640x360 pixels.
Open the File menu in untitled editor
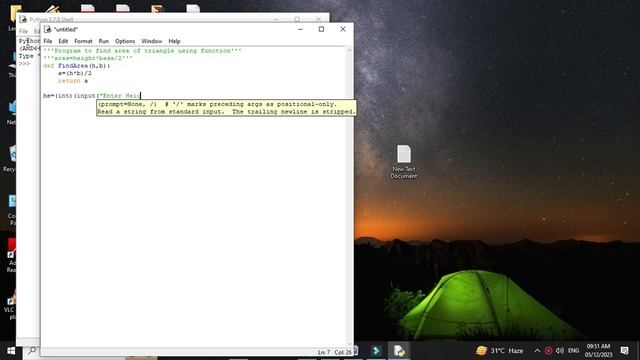[48, 41]
